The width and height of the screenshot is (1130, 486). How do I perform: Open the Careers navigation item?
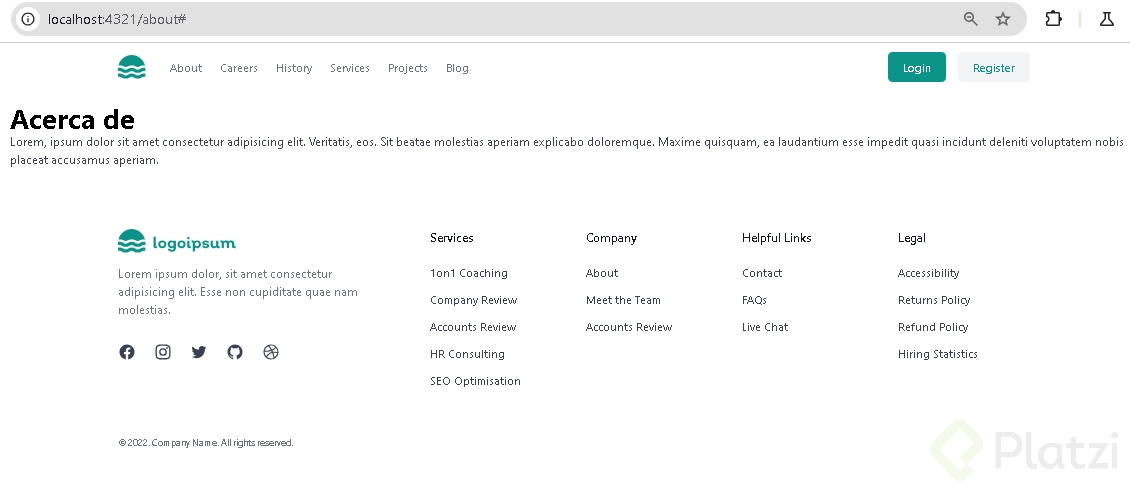(239, 68)
